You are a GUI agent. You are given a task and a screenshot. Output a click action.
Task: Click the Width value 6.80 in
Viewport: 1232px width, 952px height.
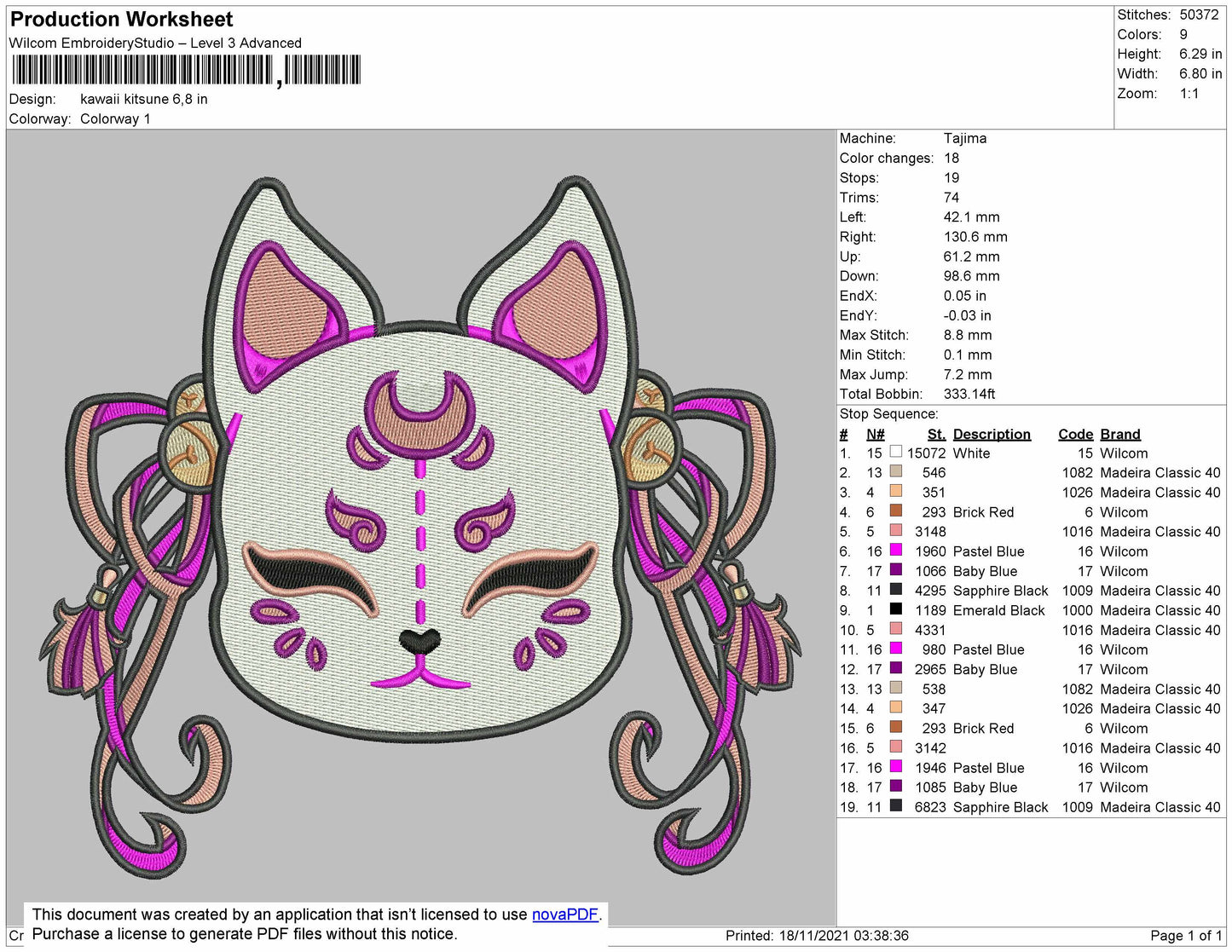1200,73
